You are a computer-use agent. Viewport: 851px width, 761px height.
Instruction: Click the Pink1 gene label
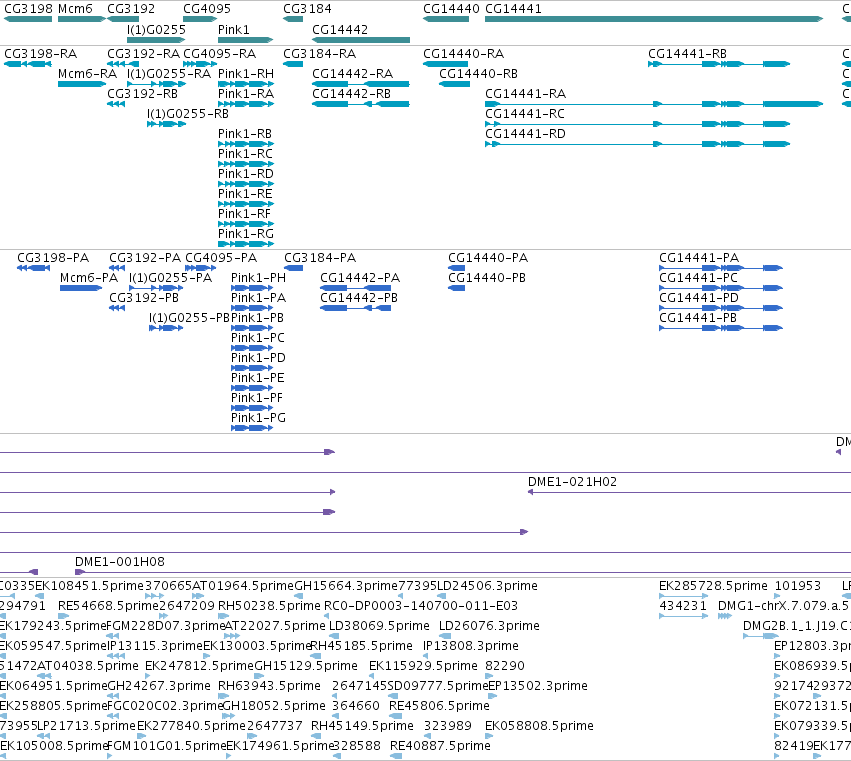(x=233, y=30)
